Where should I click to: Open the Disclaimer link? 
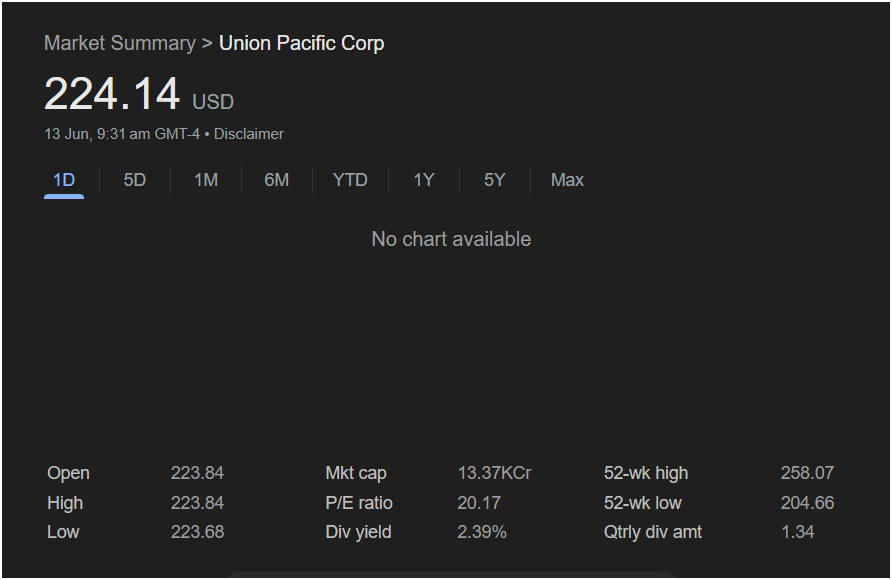pyautogui.click(x=249, y=134)
